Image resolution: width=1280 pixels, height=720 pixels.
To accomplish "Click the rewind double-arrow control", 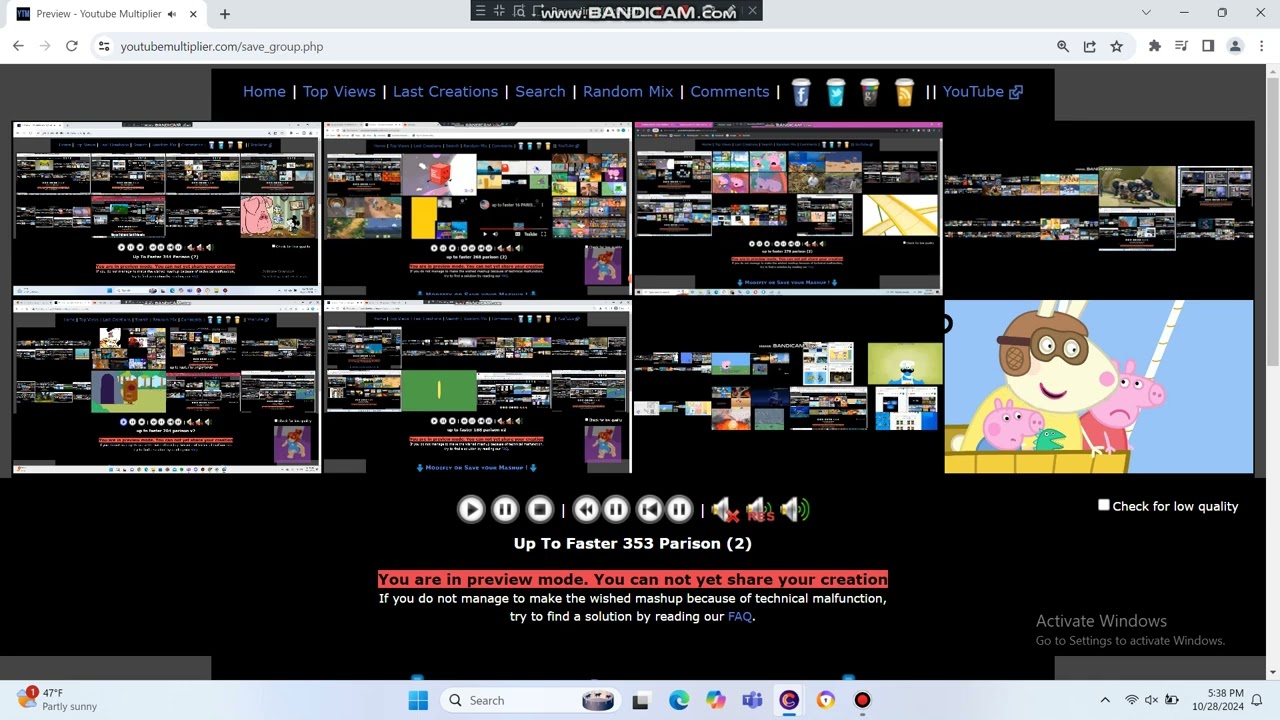I will click(586, 510).
